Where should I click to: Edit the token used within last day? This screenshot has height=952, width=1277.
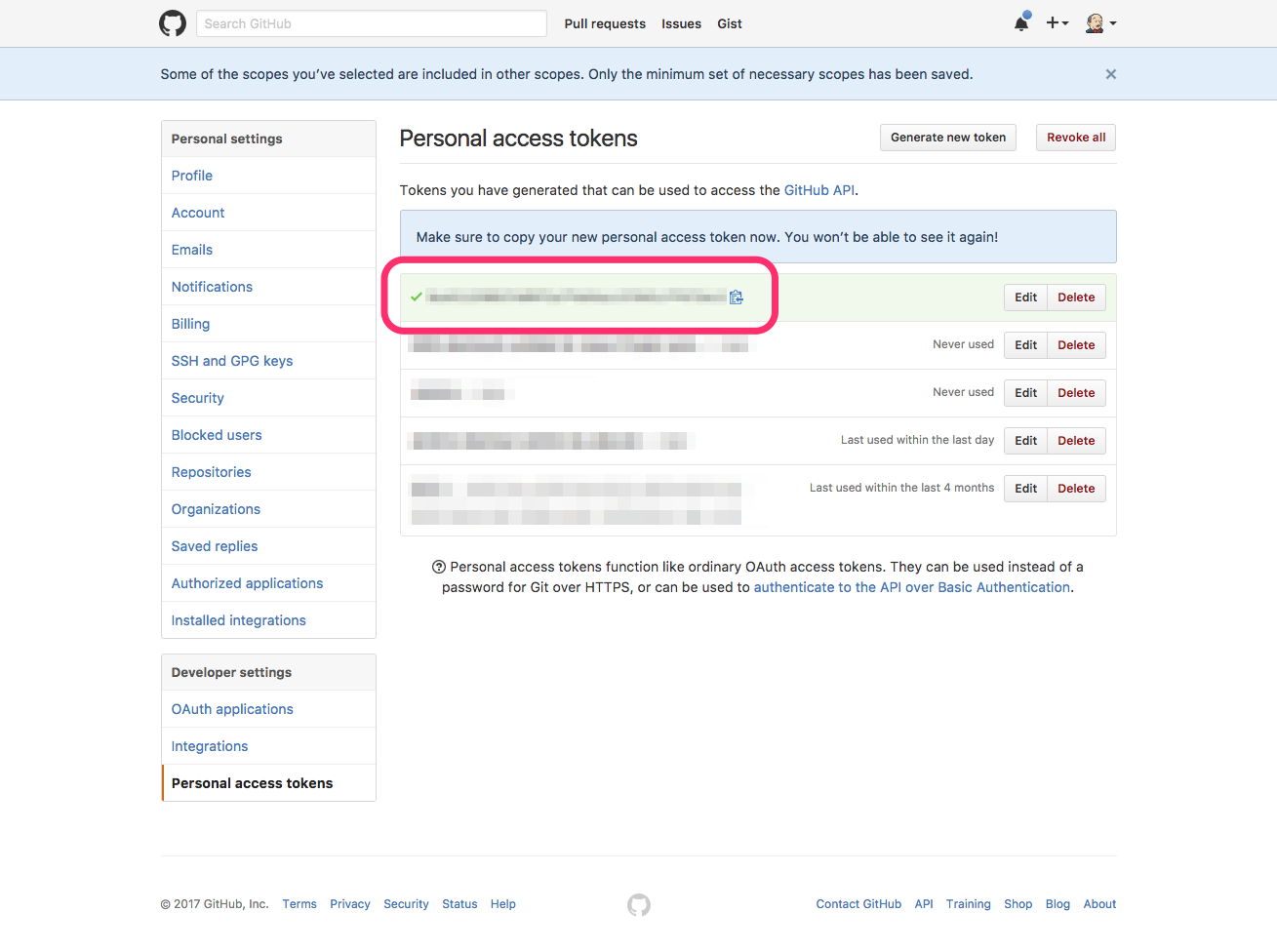pos(1025,441)
